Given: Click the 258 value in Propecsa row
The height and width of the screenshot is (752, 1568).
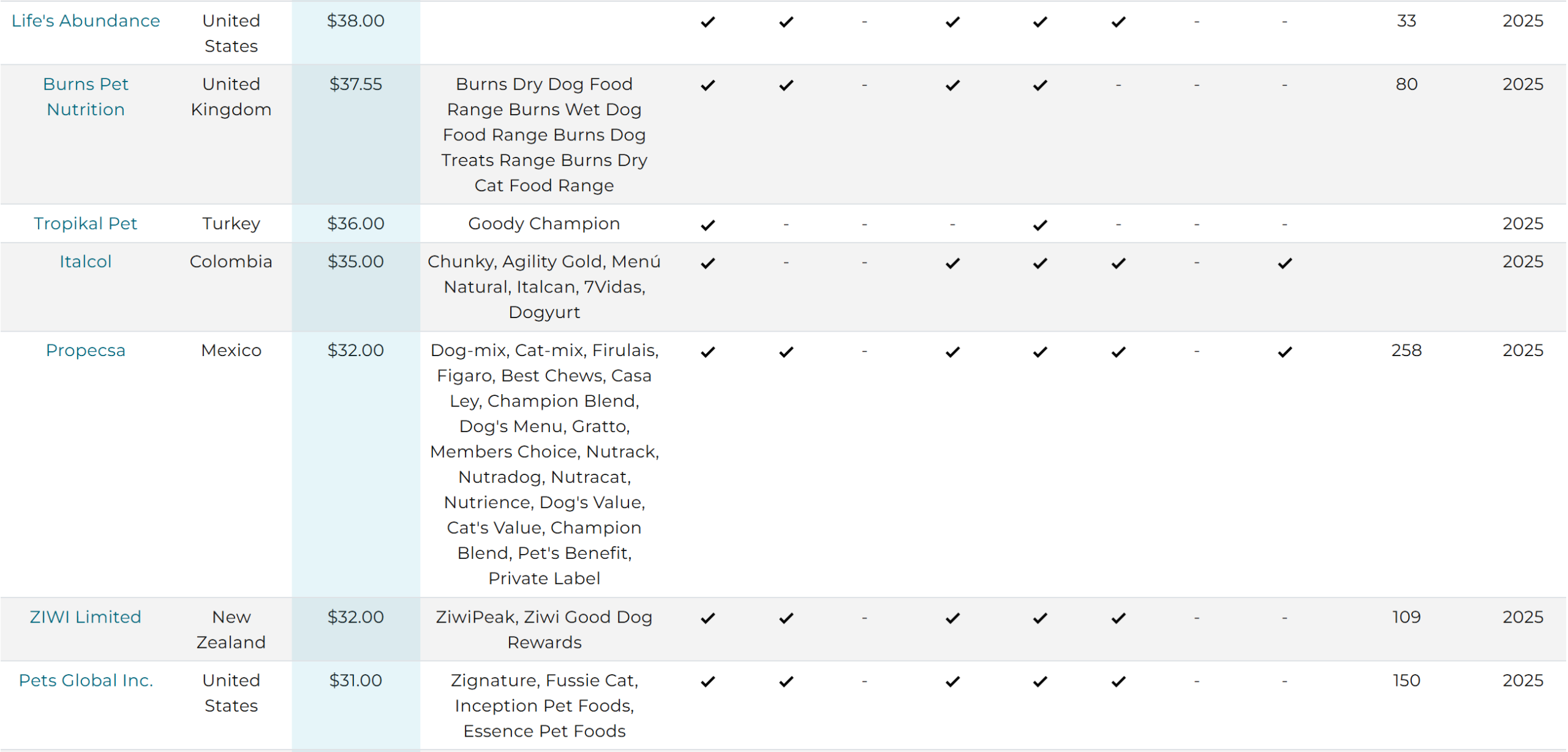Looking at the screenshot, I should (x=1406, y=351).
